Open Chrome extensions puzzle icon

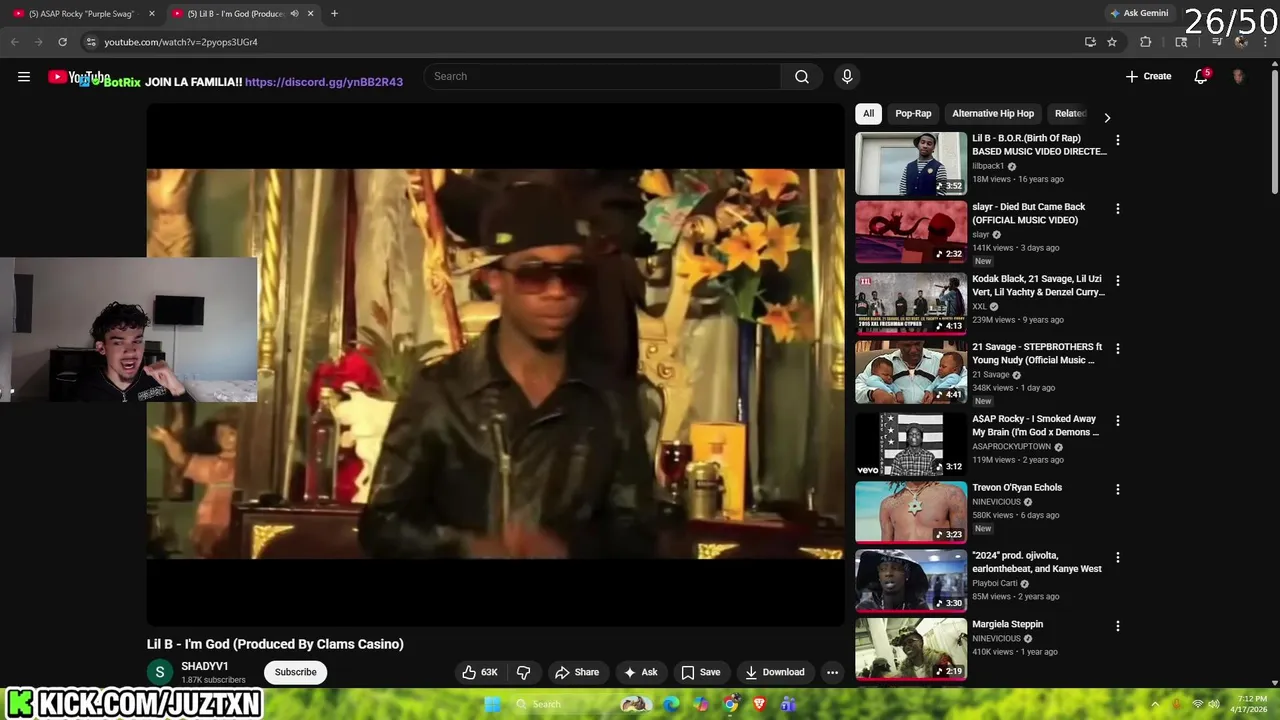tap(1146, 42)
